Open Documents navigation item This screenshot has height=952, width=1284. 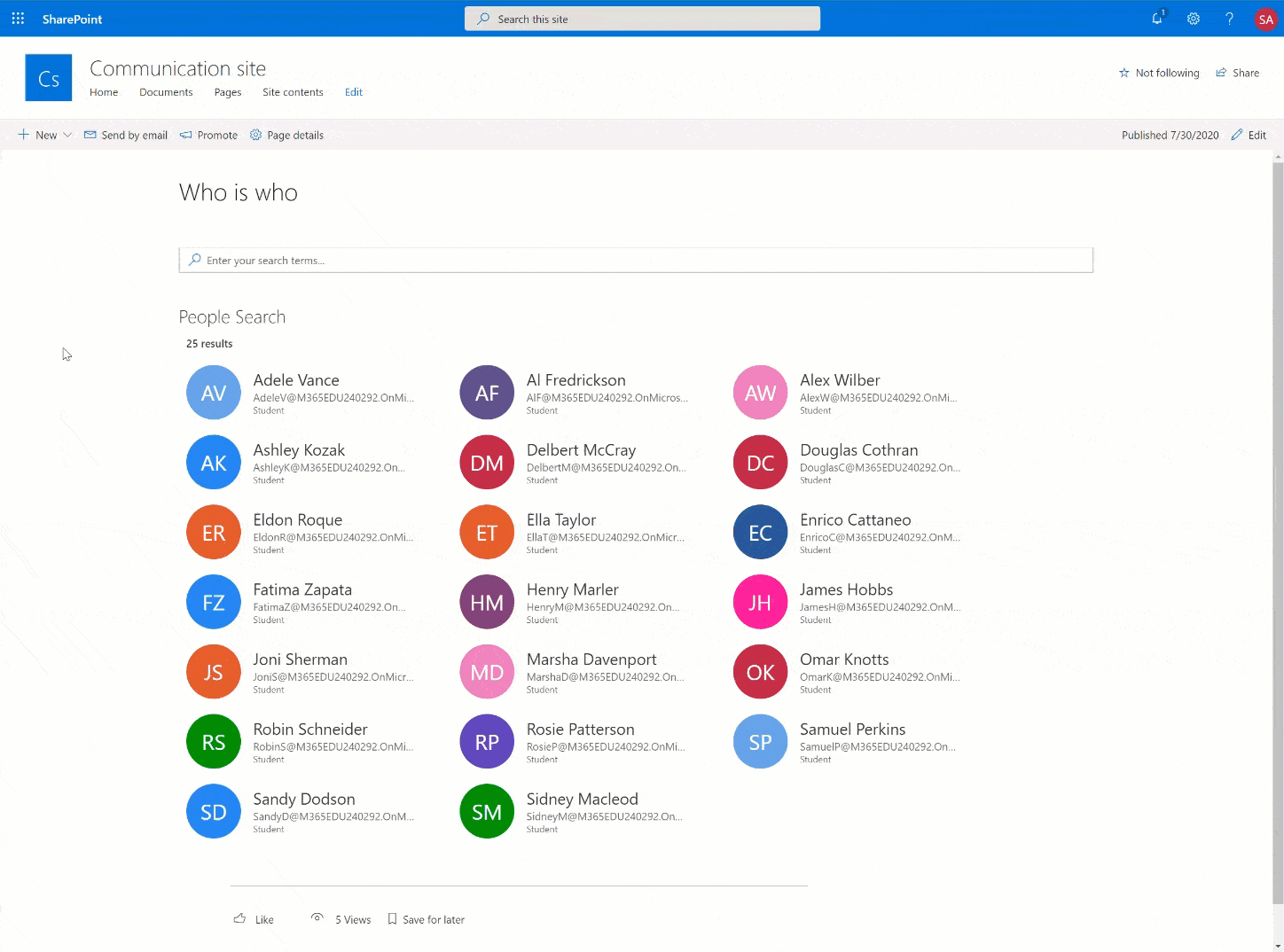[166, 92]
